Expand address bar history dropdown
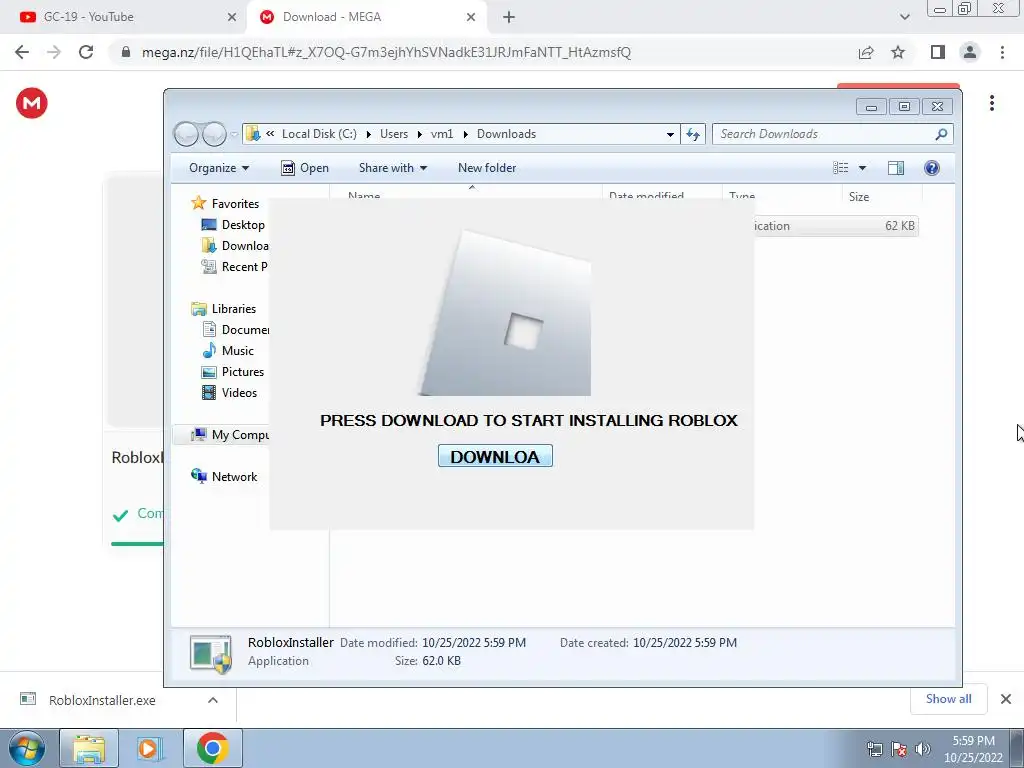The height and width of the screenshot is (768, 1024). [670, 134]
